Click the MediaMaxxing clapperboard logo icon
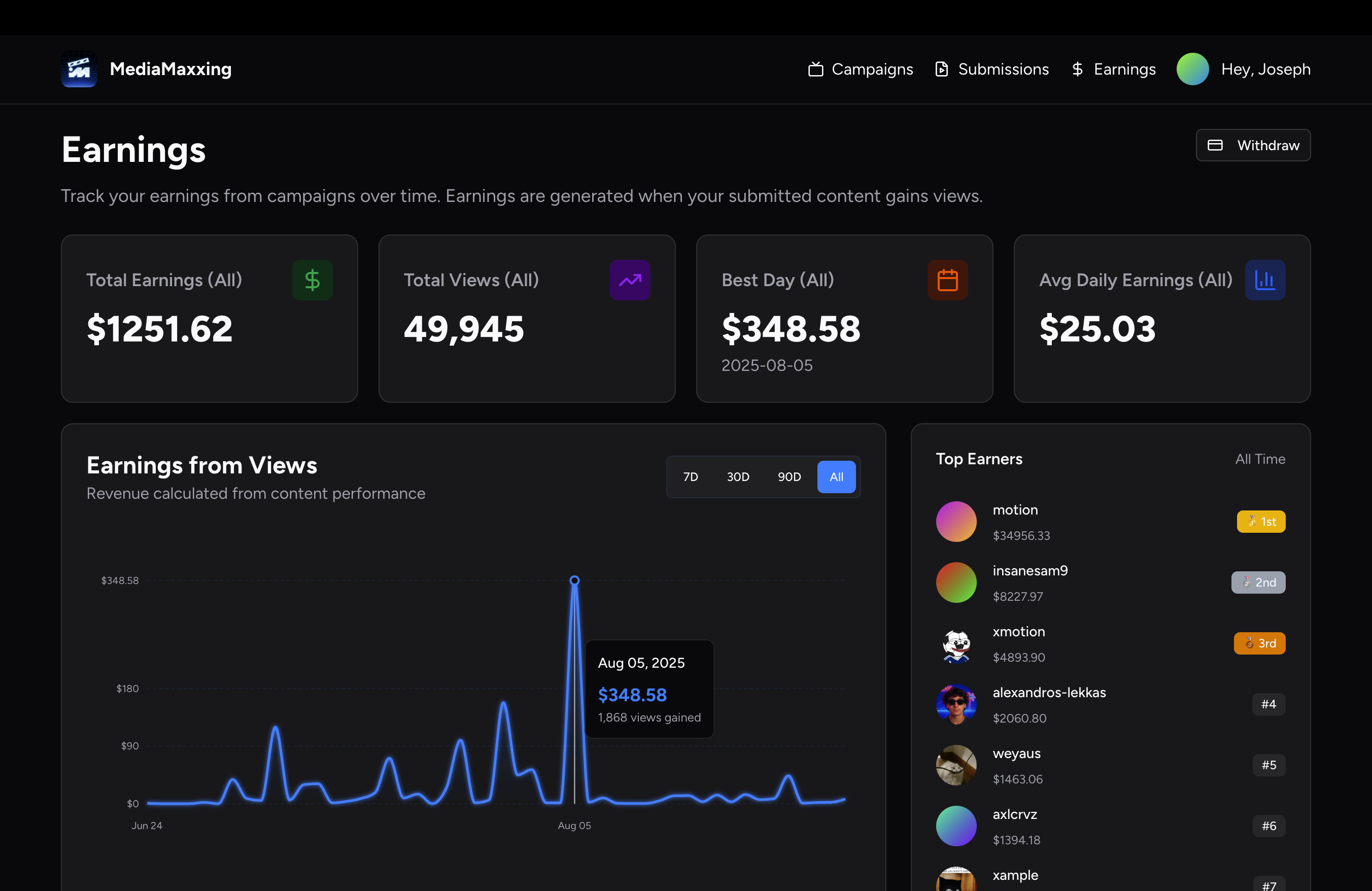This screenshot has height=891, width=1372. pos(79,69)
